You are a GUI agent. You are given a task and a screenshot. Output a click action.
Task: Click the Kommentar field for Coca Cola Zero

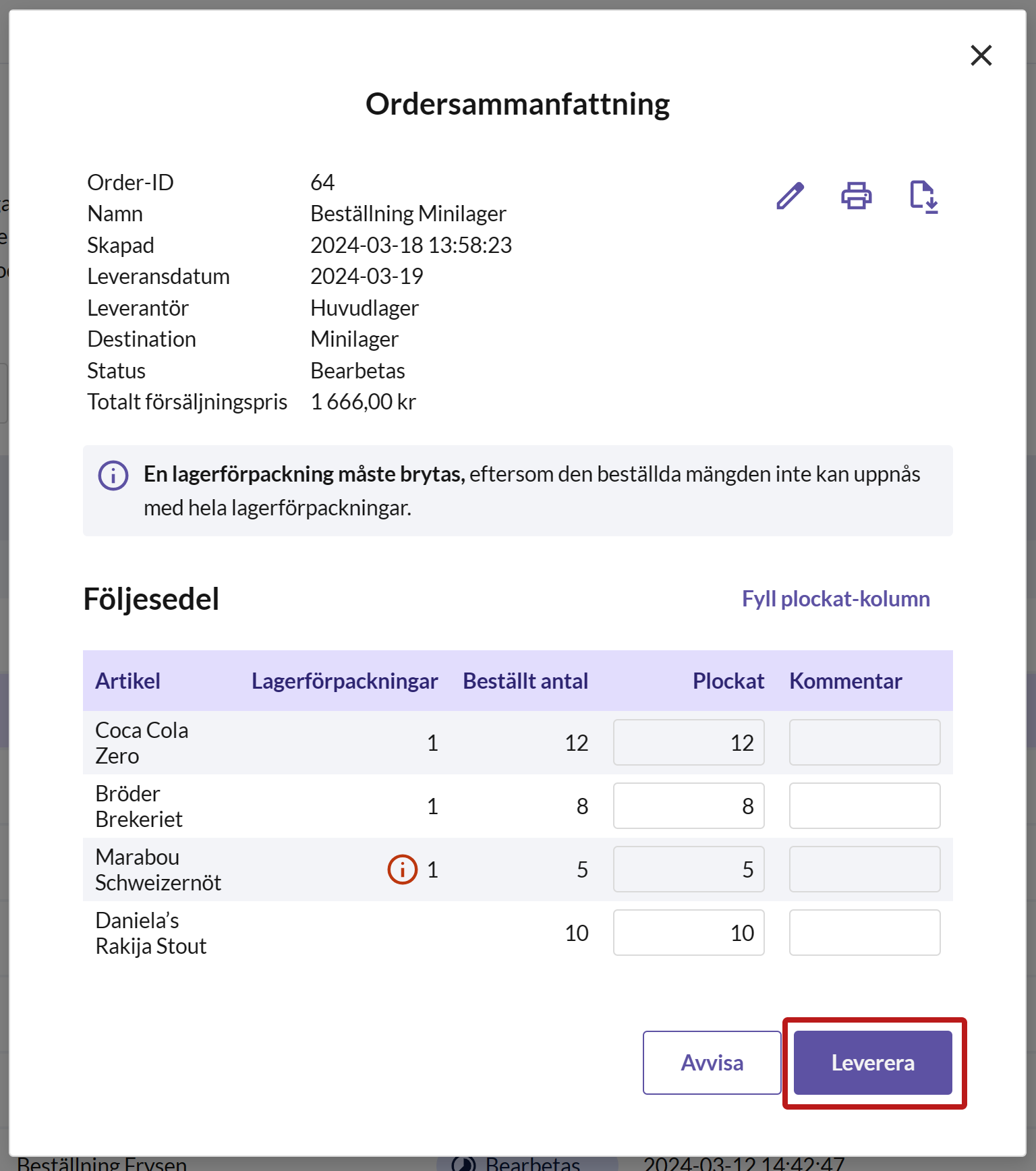(x=865, y=743)
